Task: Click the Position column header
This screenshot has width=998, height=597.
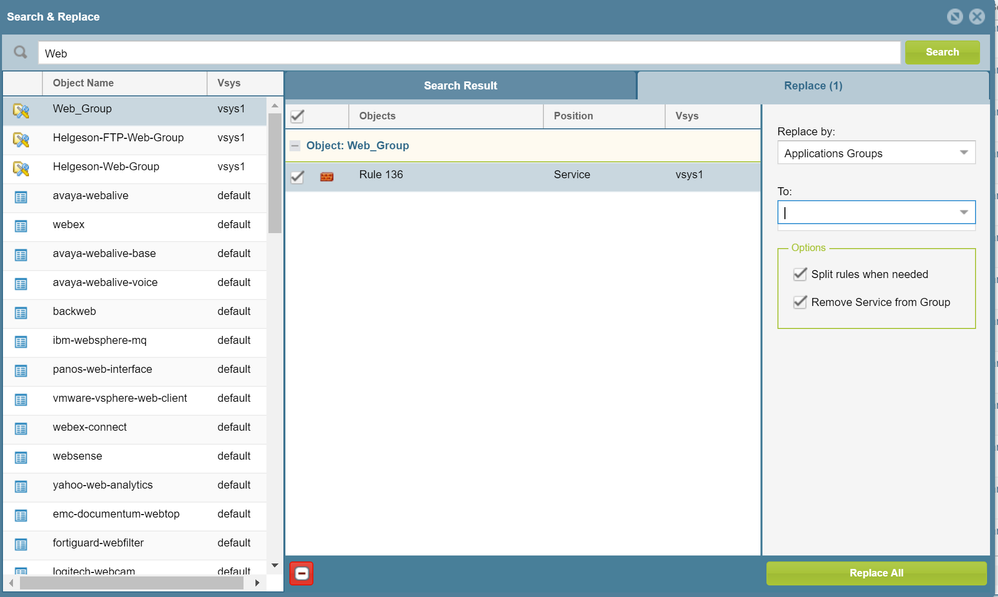Action: [x=605, y=116]
